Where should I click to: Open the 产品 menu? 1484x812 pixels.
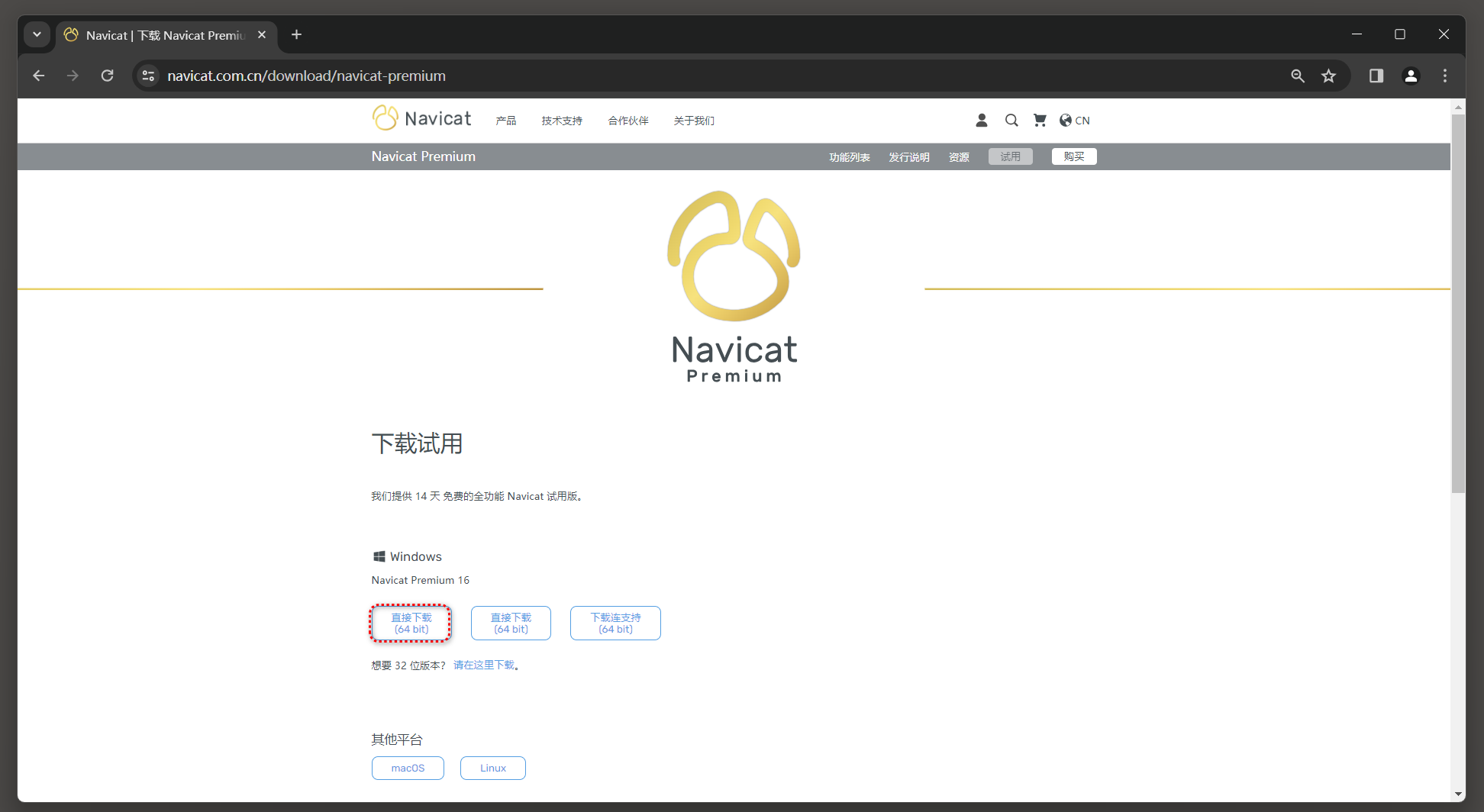coord(505,121)
